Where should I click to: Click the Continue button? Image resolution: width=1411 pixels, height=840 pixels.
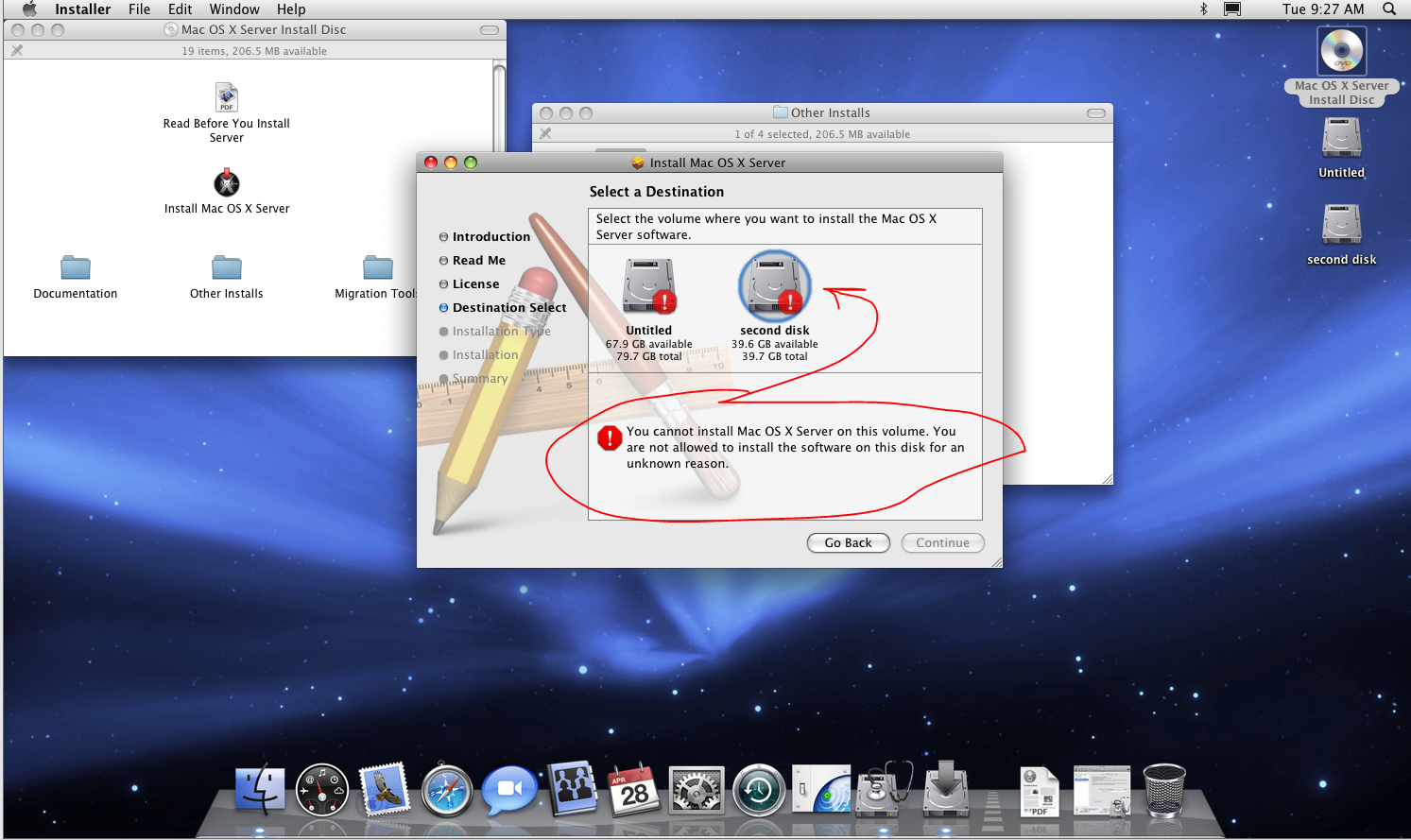pyautogui.click(x=943, y=542)
